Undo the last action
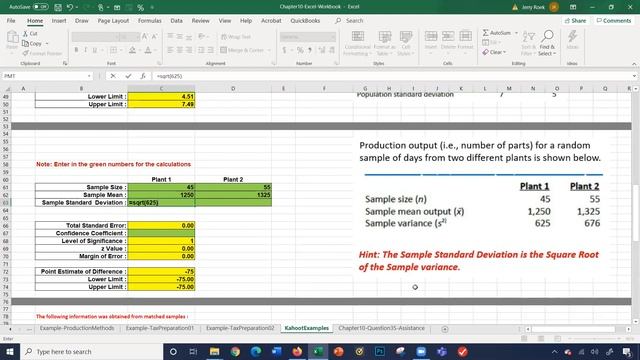Screen dimensions: 640x360 click(70, 7)
